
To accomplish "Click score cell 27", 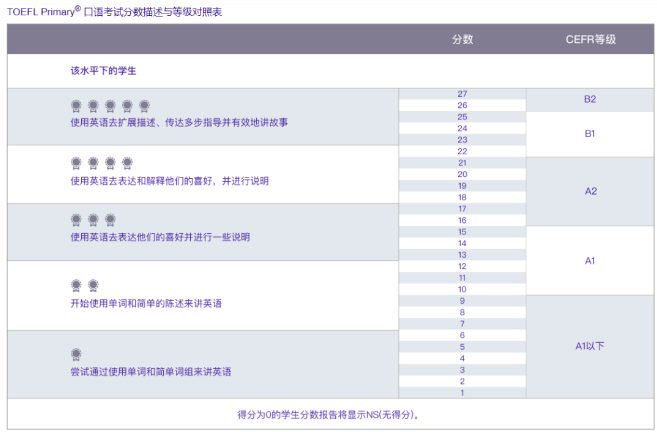I will pyautogui.click(x=462, y=94).
